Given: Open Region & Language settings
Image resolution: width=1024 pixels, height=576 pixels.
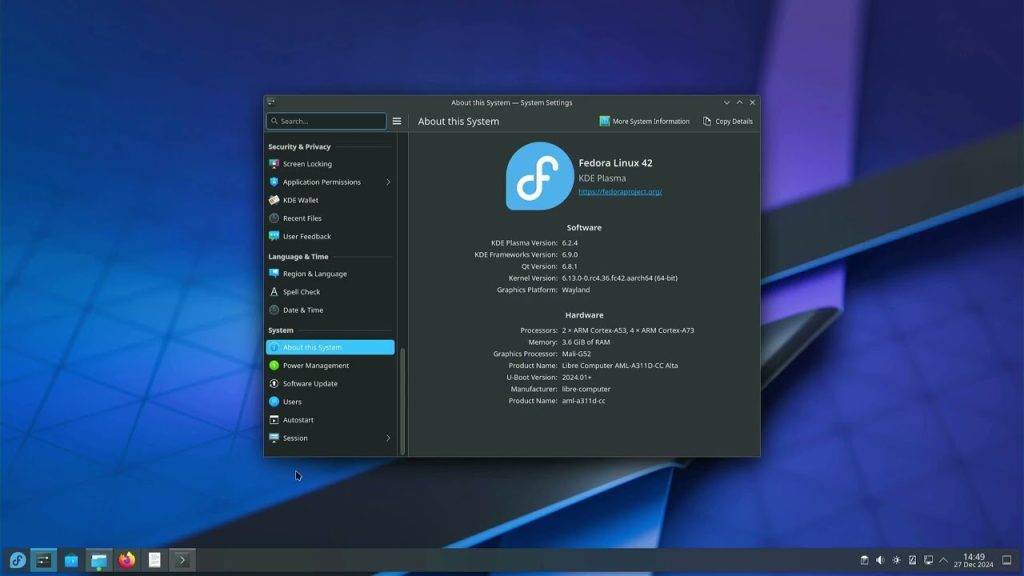Looking at the screenshot, I should (330, 274).
